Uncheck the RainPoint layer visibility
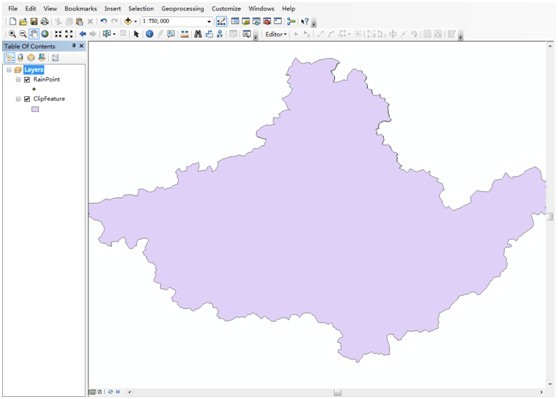 pyautogui.click(x=27, y=80)
